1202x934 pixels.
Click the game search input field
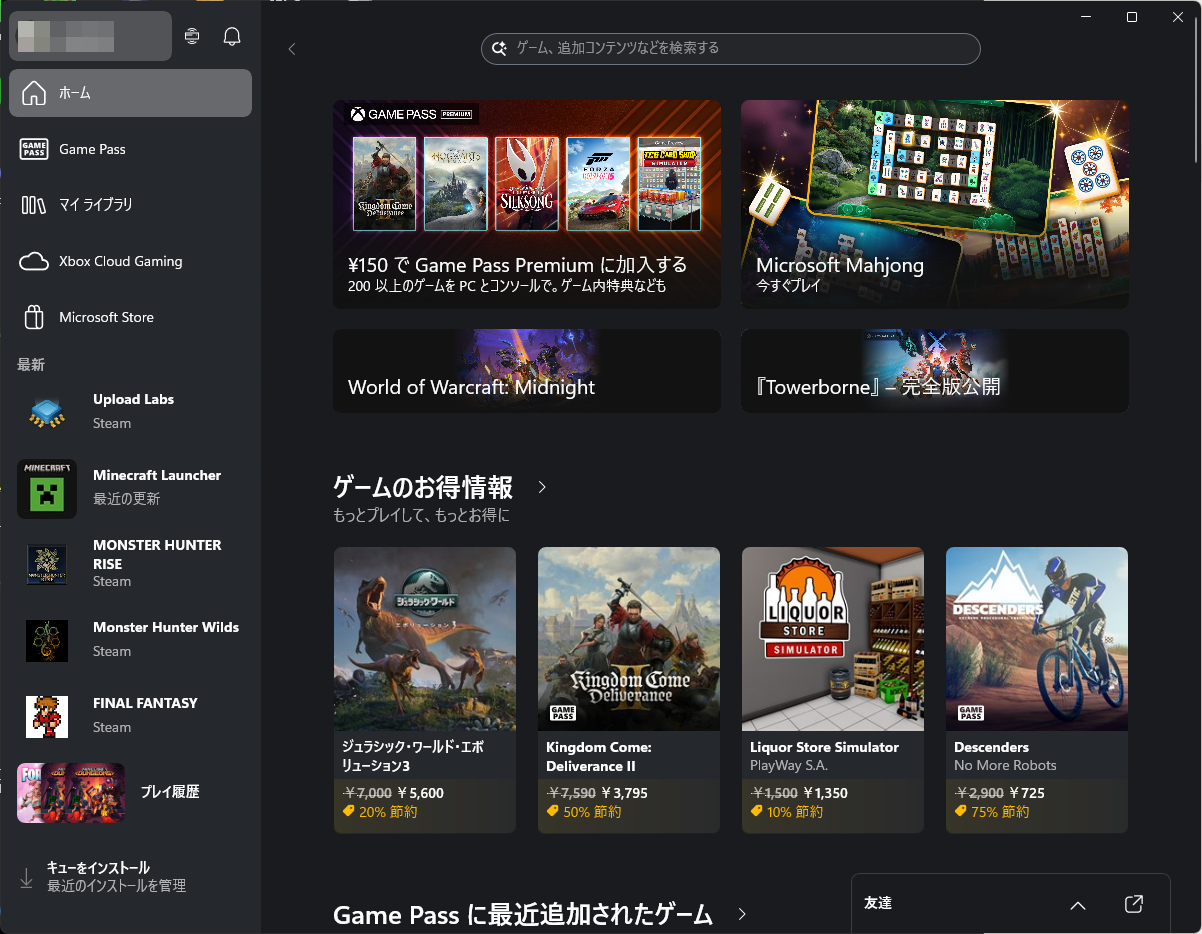click(x=730, y=48)
